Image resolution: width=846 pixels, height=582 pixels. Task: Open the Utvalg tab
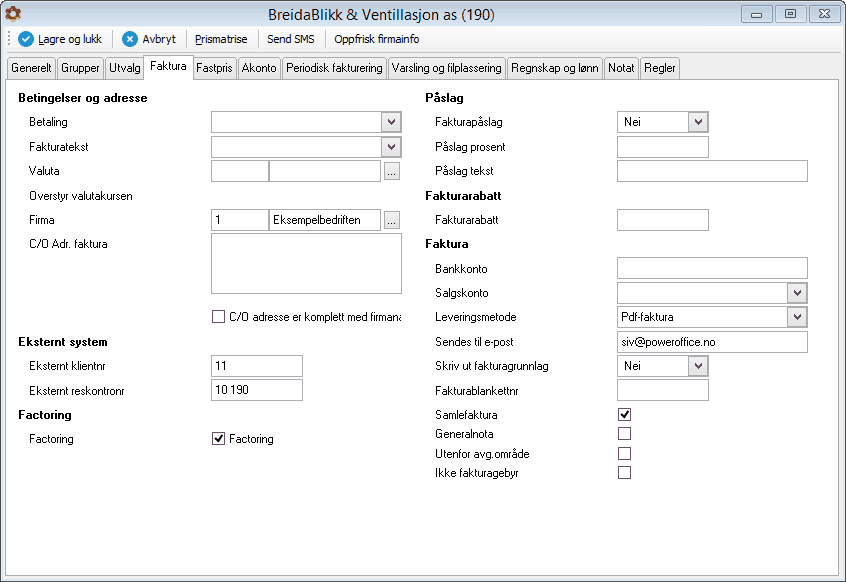(125, 68)
